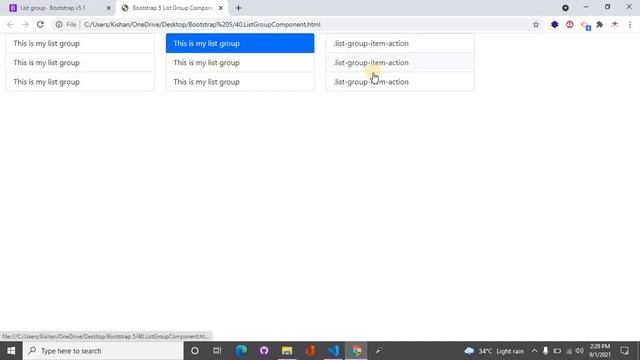The height and width of the screenshot is (360, 640).
Task: Close the List group Bootstrap v5.1 tab
Action: 109,8
